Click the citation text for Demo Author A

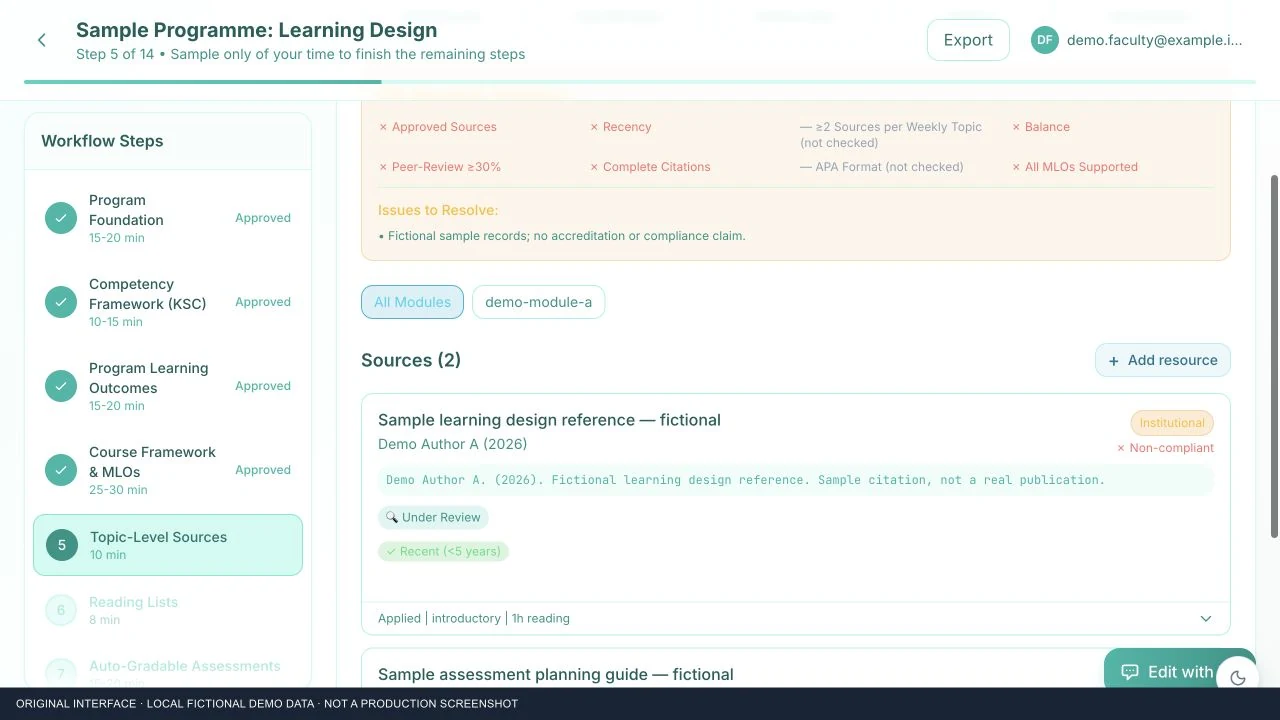point(745,480)
